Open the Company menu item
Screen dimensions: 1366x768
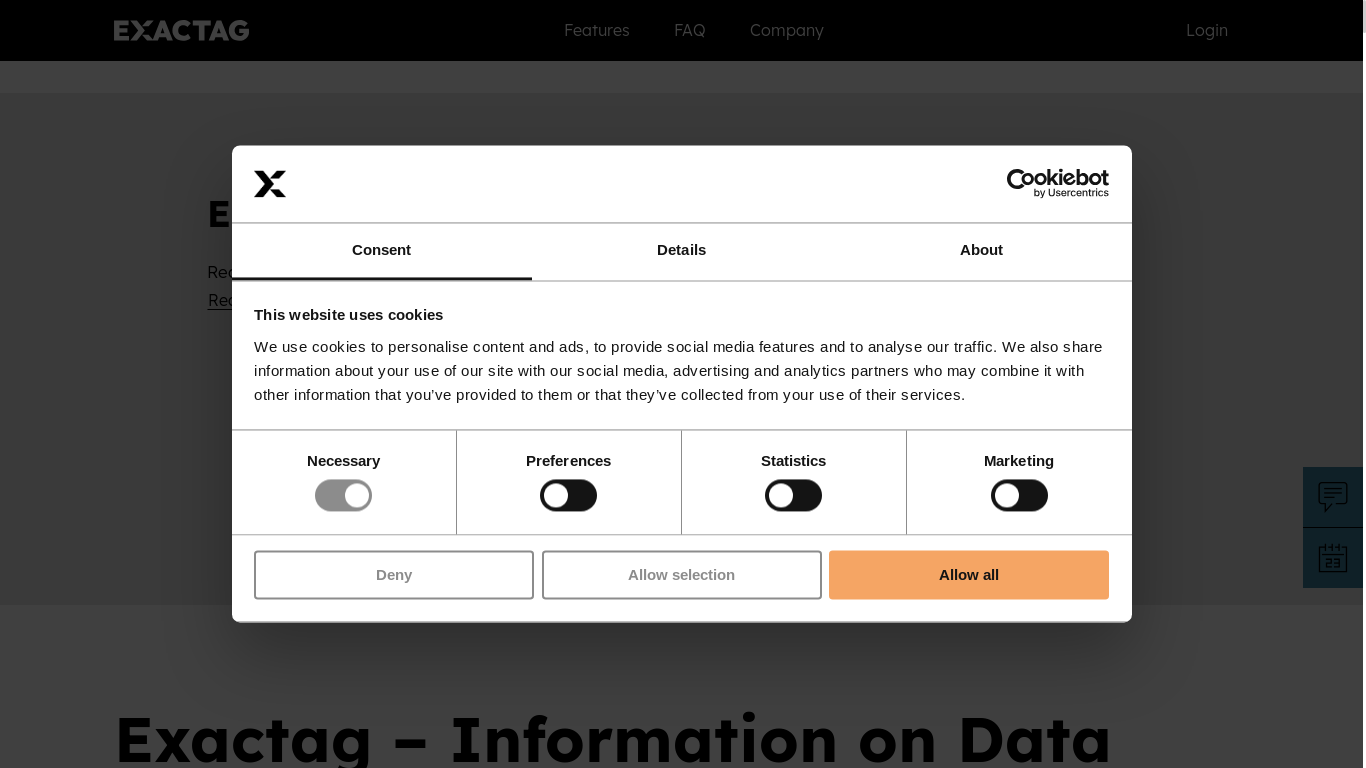coord(787,30)
